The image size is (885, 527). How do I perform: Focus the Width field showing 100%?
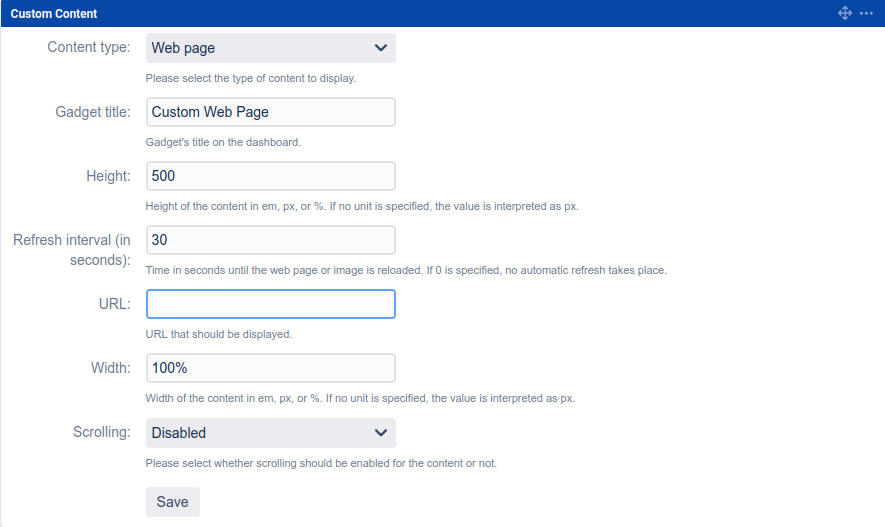point(270,368)
